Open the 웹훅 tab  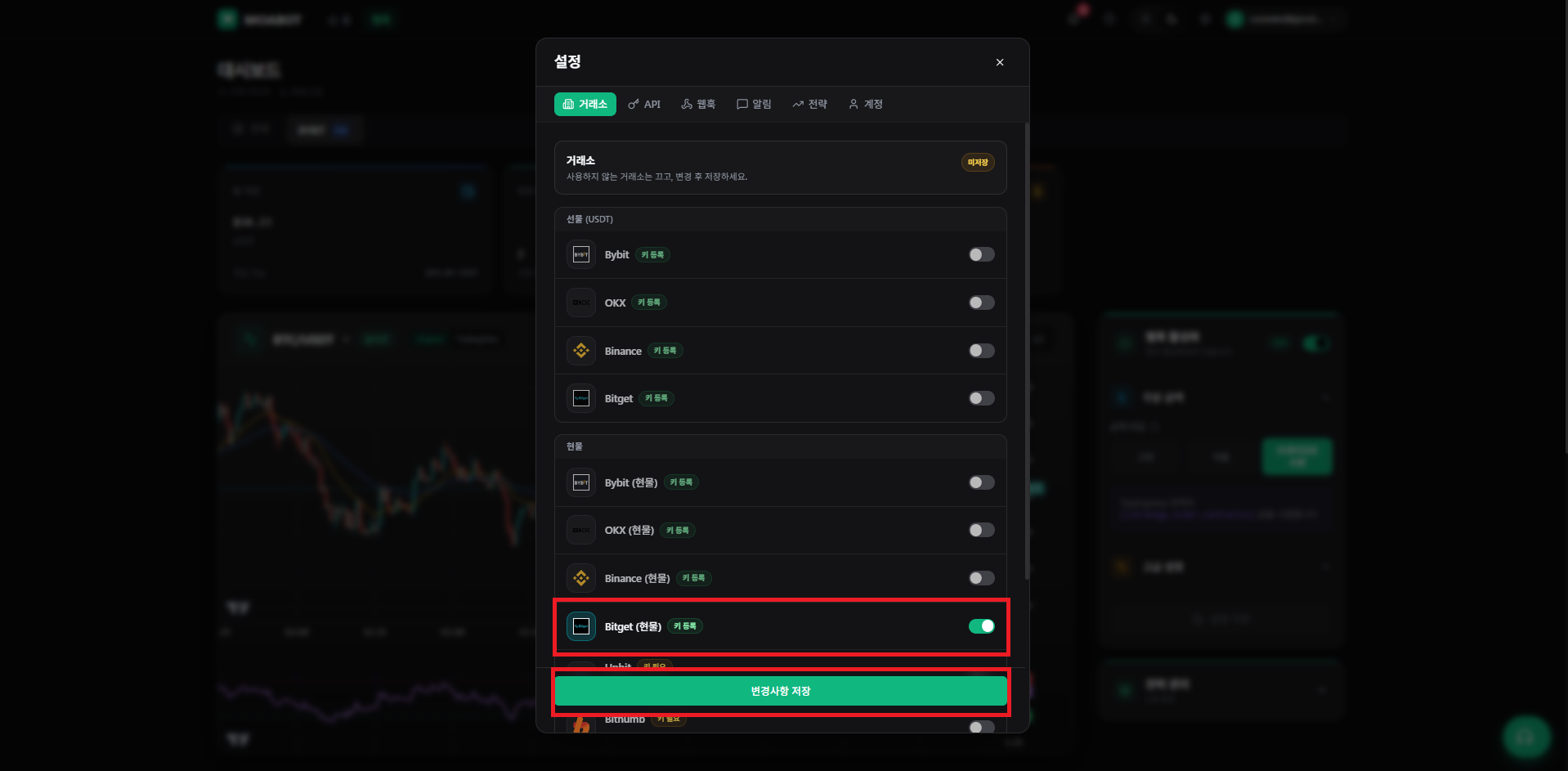(698, 104)
